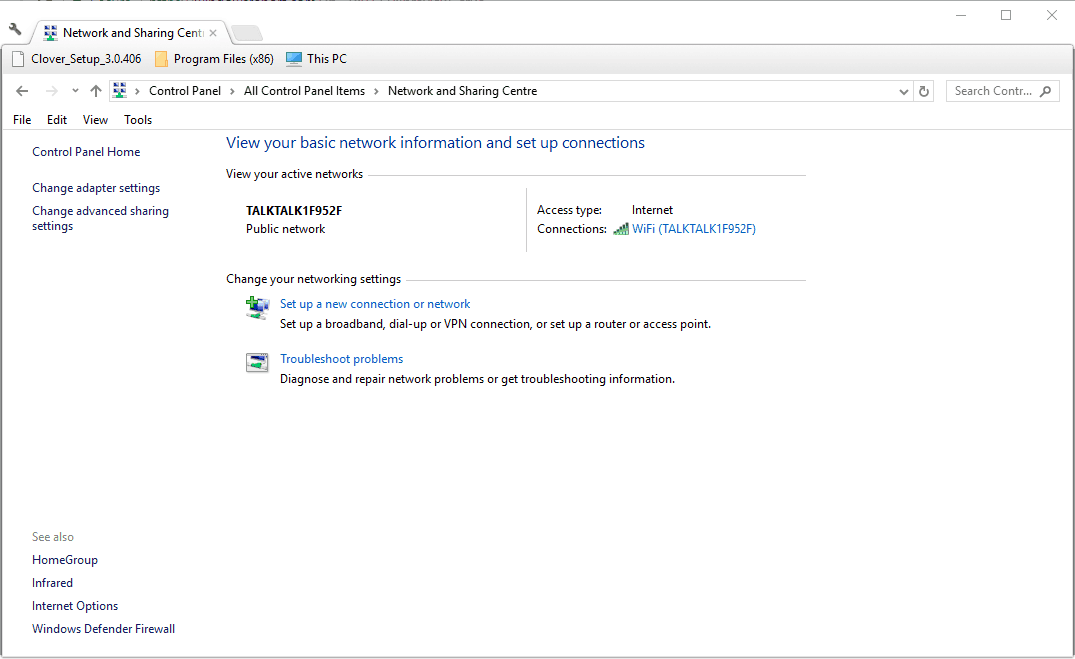Open the This PC bookmark
Image resolution: width=1075 pixels, height=659 pixels.
[x=316, y=59]
